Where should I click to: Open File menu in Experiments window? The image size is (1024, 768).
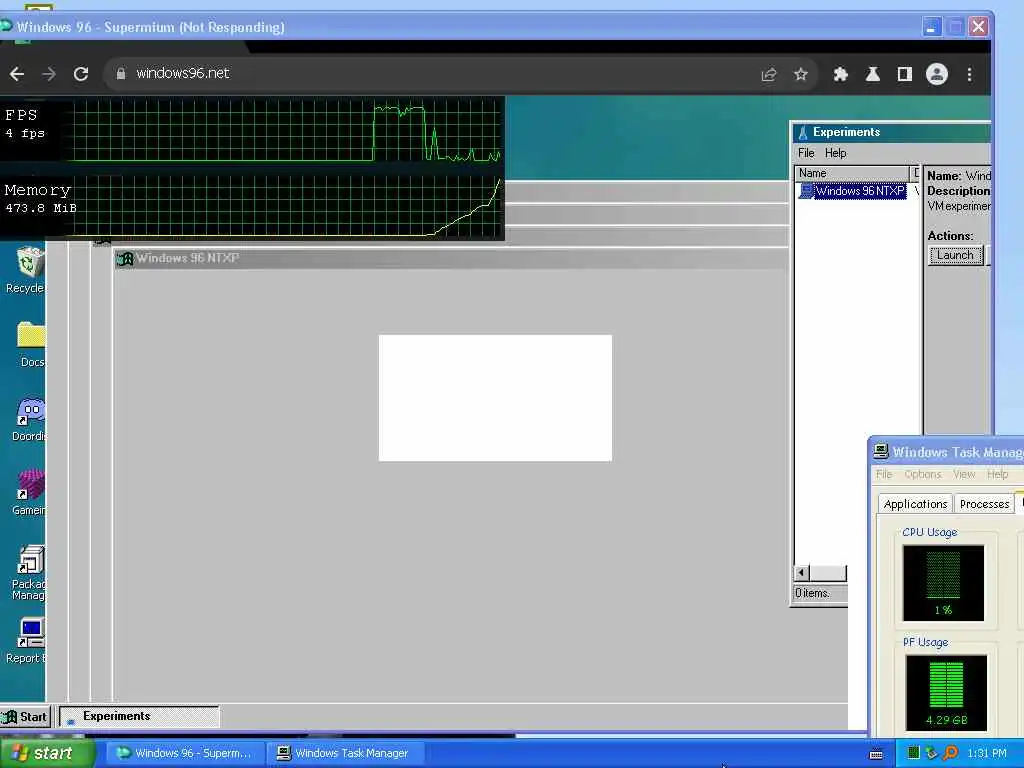(x=806, y=153)
